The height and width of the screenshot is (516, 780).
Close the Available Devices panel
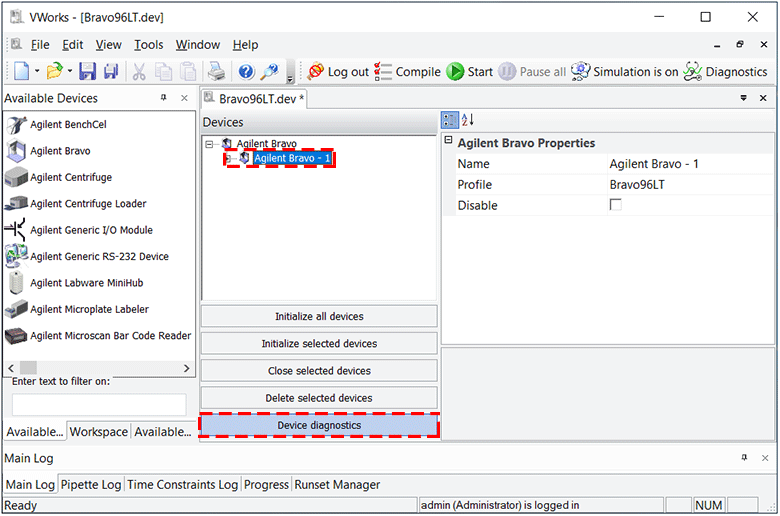184,98
